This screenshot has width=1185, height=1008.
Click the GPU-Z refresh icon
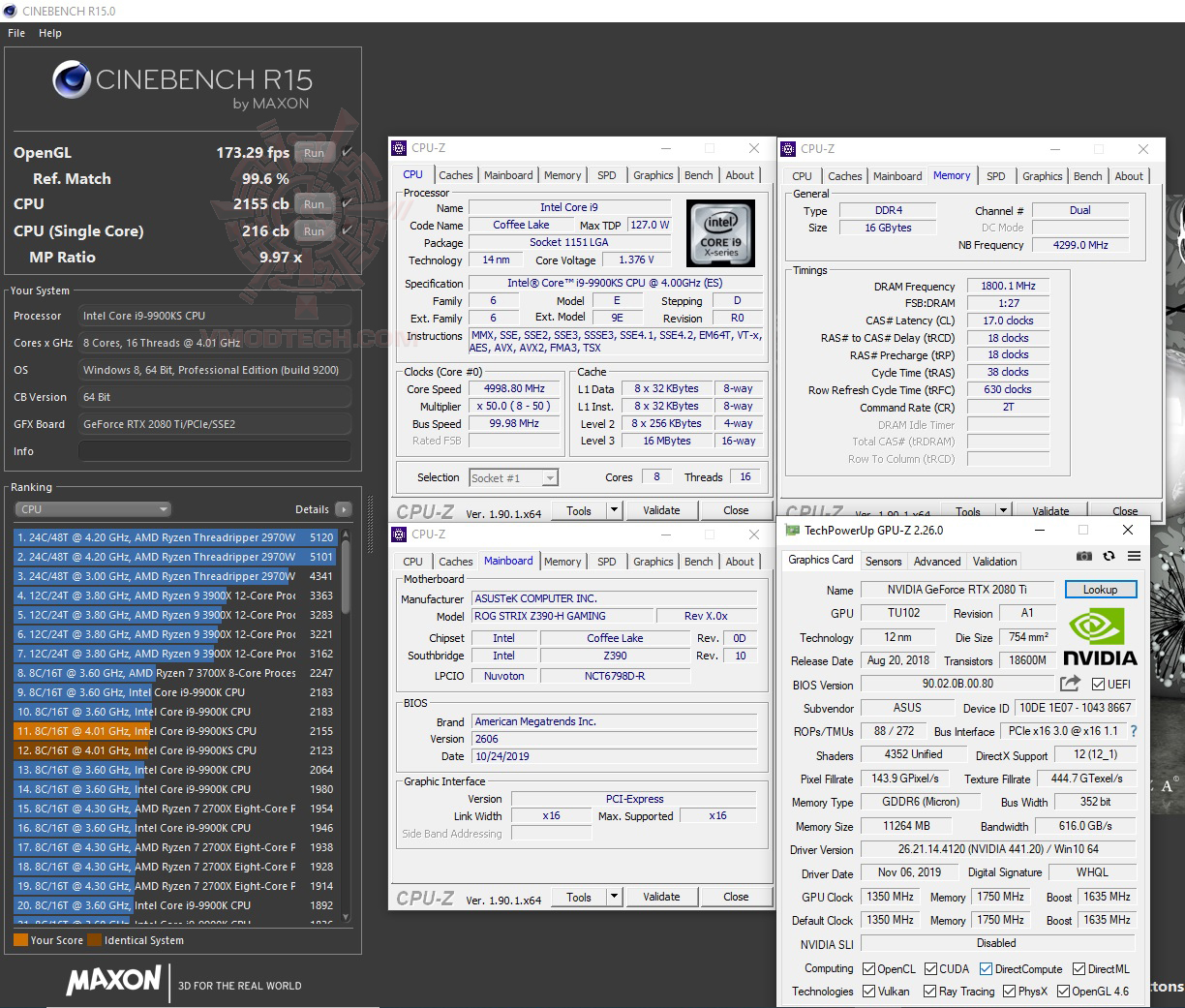pyautogui.click(x=1109, y=556)
